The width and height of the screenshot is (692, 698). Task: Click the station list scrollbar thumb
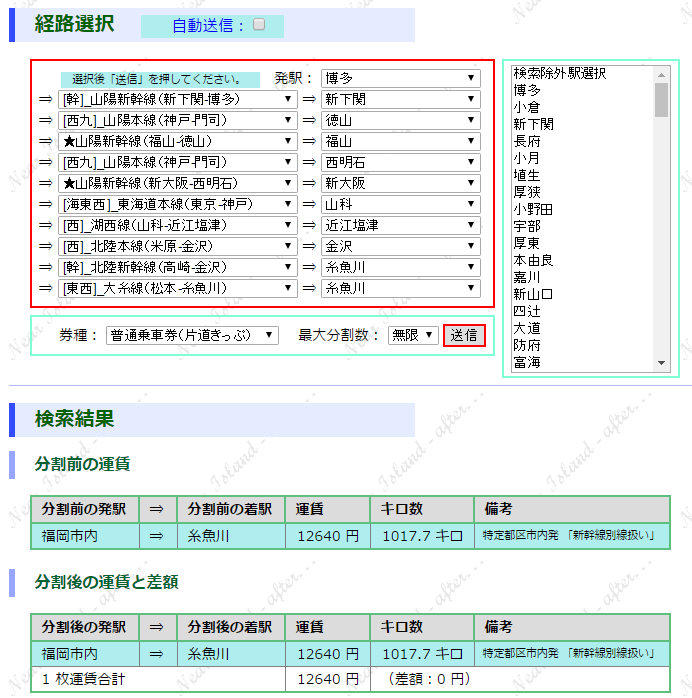662,100
